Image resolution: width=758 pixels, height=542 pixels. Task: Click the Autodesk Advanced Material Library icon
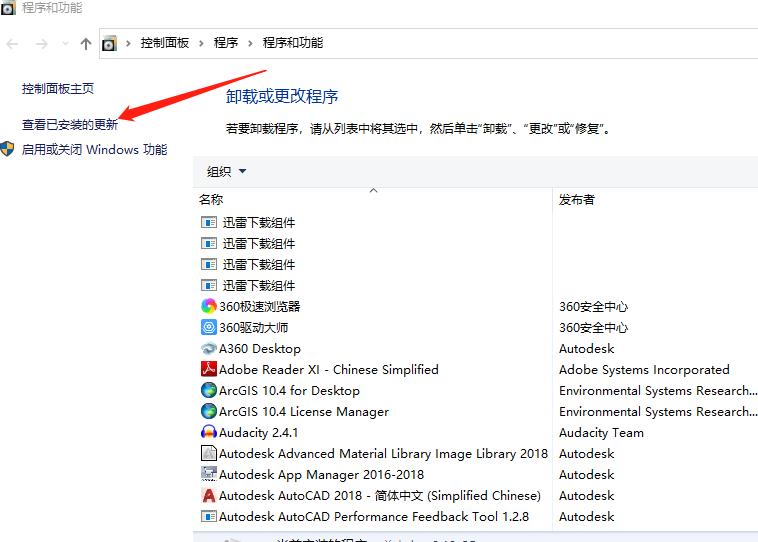click(208, 453)
